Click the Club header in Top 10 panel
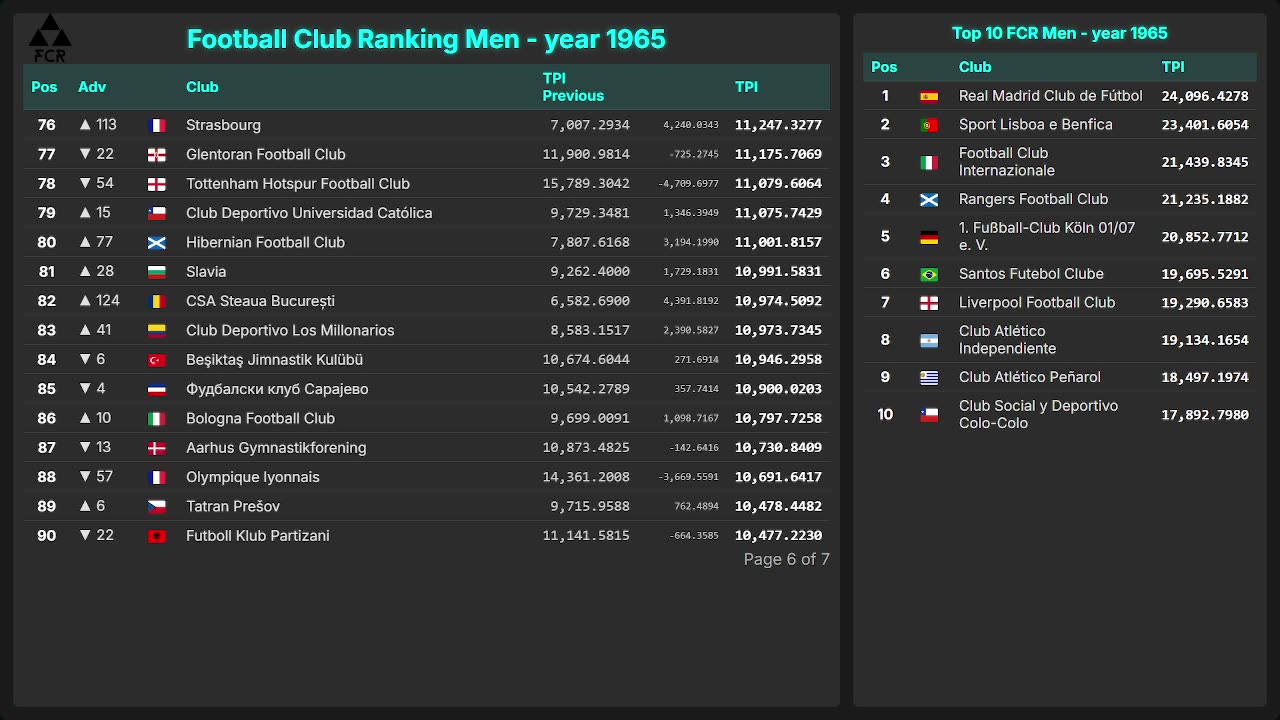The height and width of the screenshot is (720, 1280). (975, 67)
